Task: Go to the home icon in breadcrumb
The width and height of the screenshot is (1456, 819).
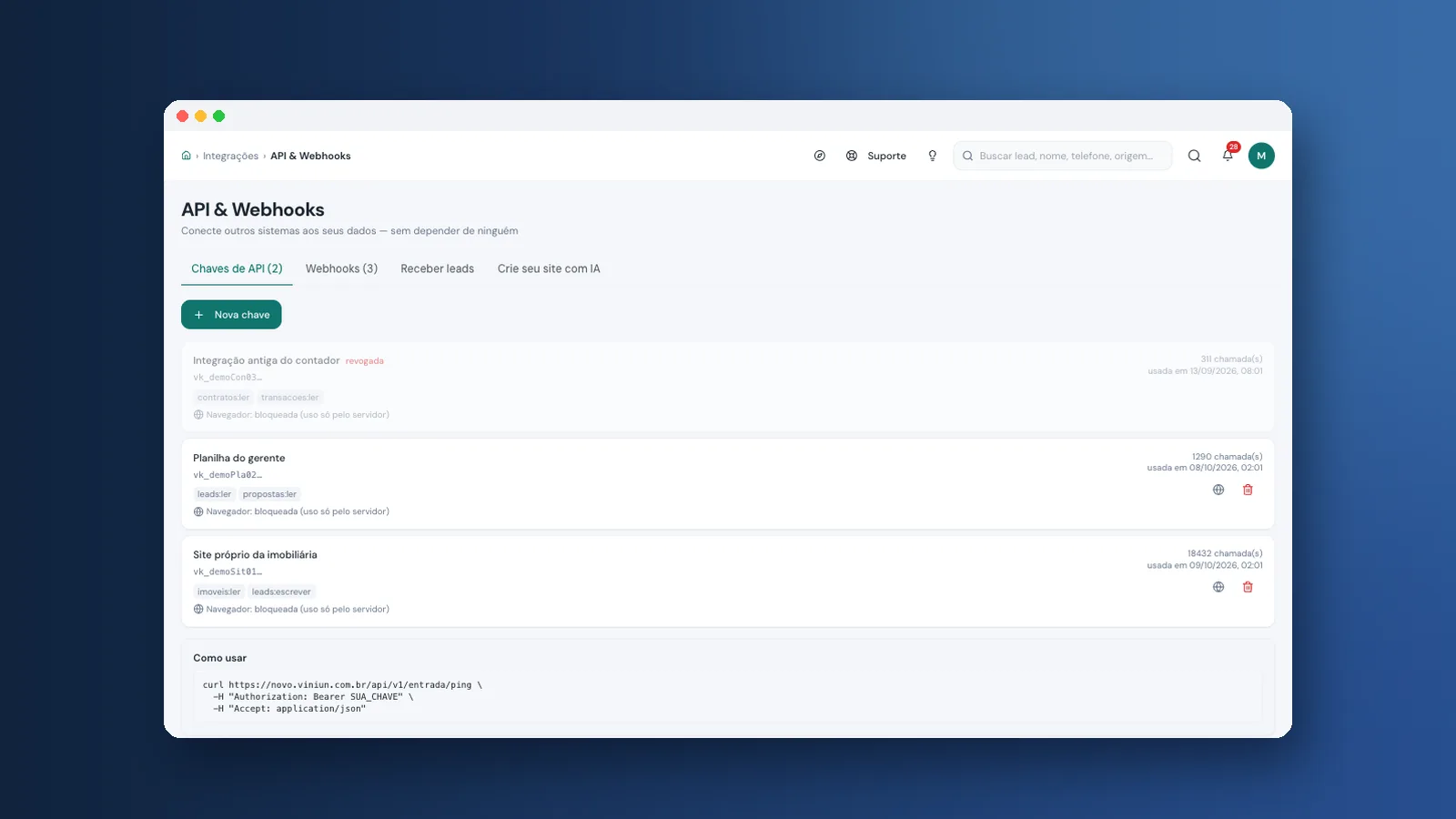Action: pos(186,156)
